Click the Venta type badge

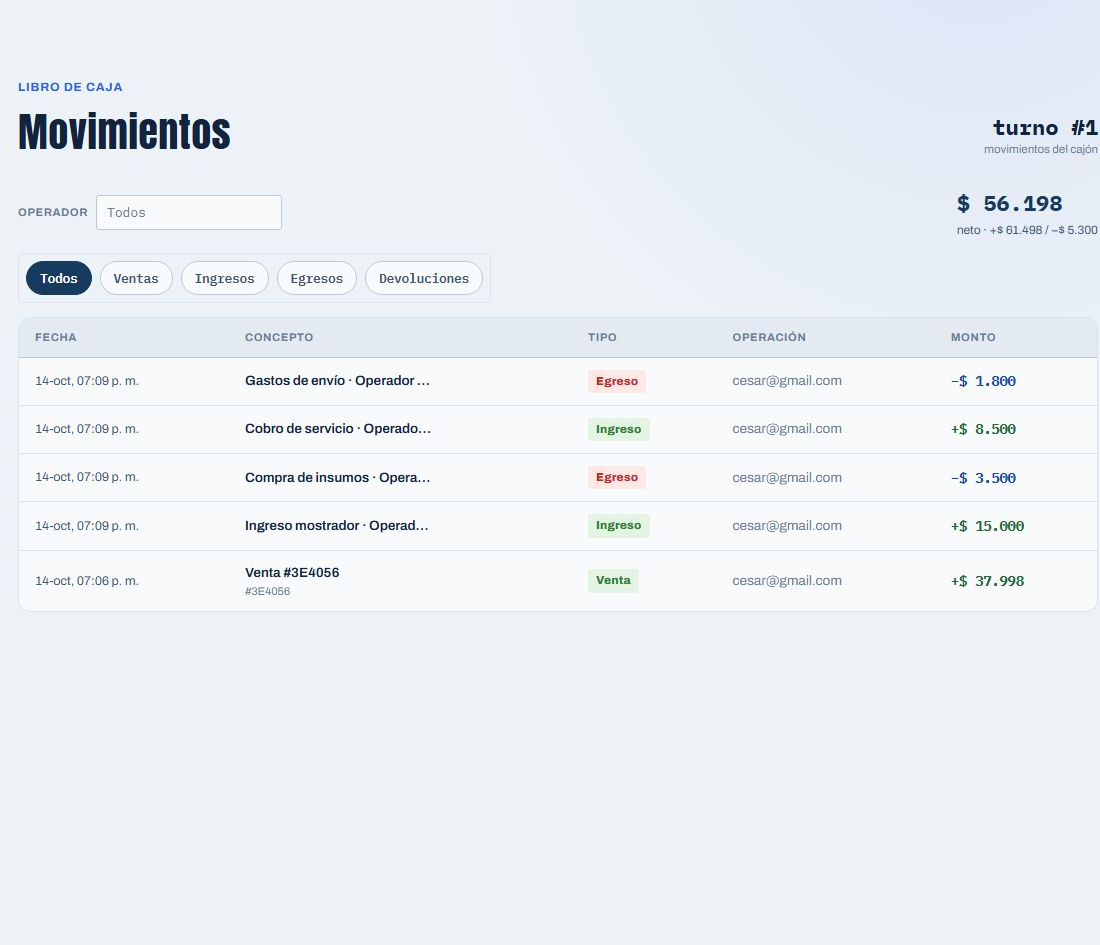[x=613, y=581]
